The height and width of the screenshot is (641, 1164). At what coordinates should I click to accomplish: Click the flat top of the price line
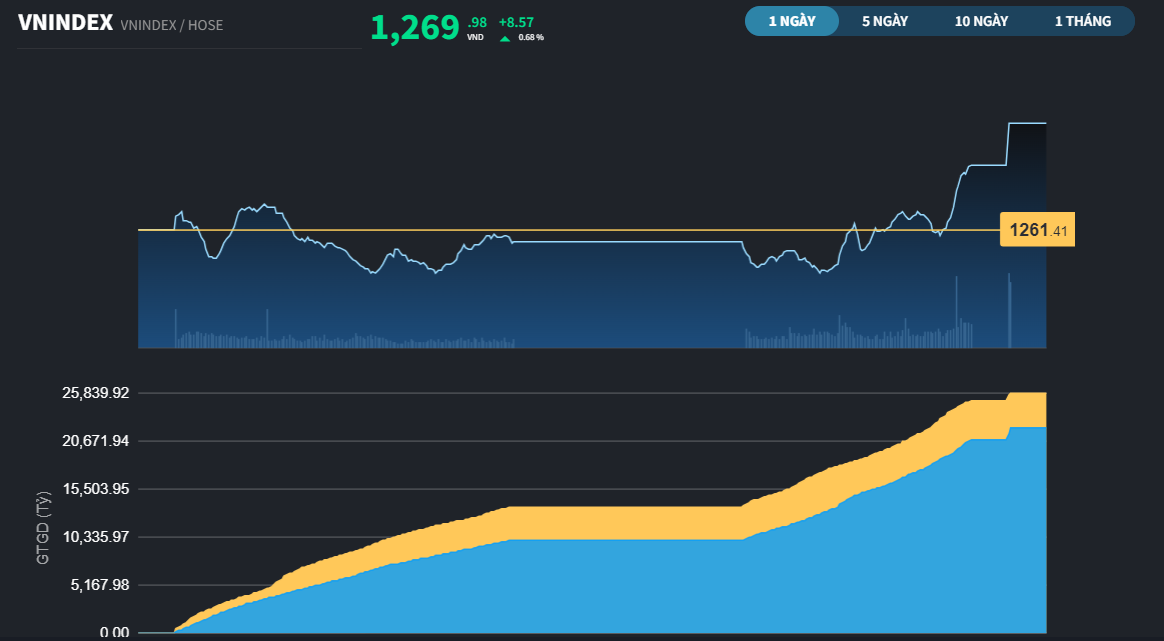coord(1027,123)
